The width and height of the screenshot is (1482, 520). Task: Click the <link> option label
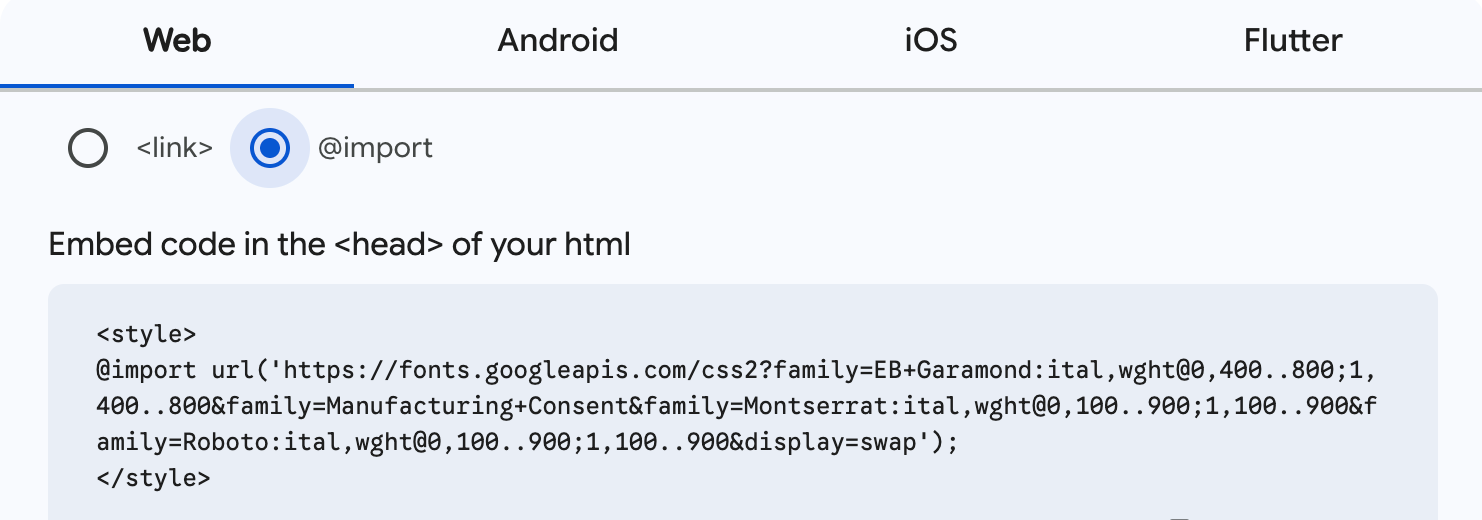(174, 149)
